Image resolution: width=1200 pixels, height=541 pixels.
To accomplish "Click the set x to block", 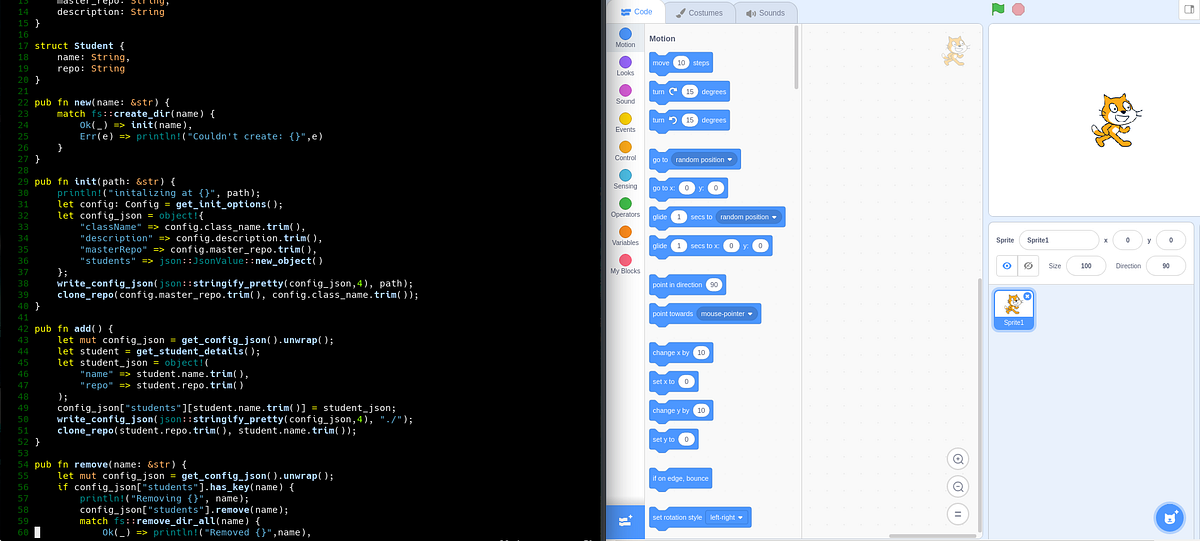I will pos(673,382).
